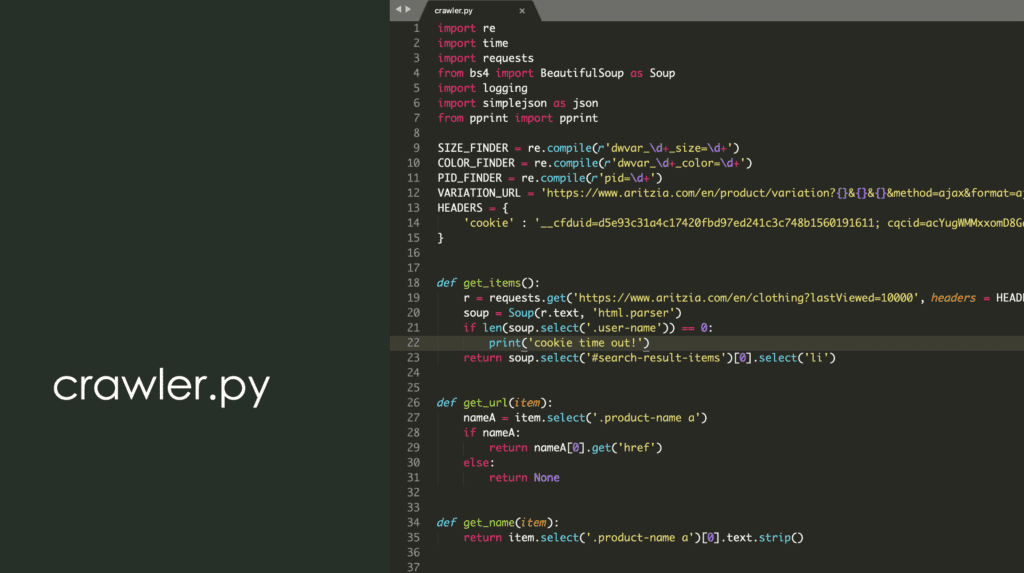Click the 'else:' keyword
Viewport: 1024px width, 573px height.
[x=479, y=463]
